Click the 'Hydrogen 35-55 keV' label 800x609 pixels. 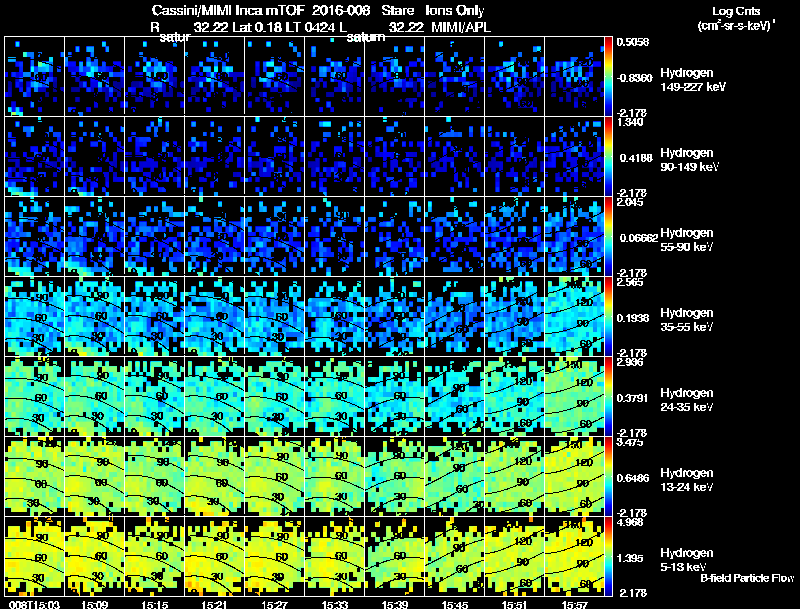pos(687,320)
